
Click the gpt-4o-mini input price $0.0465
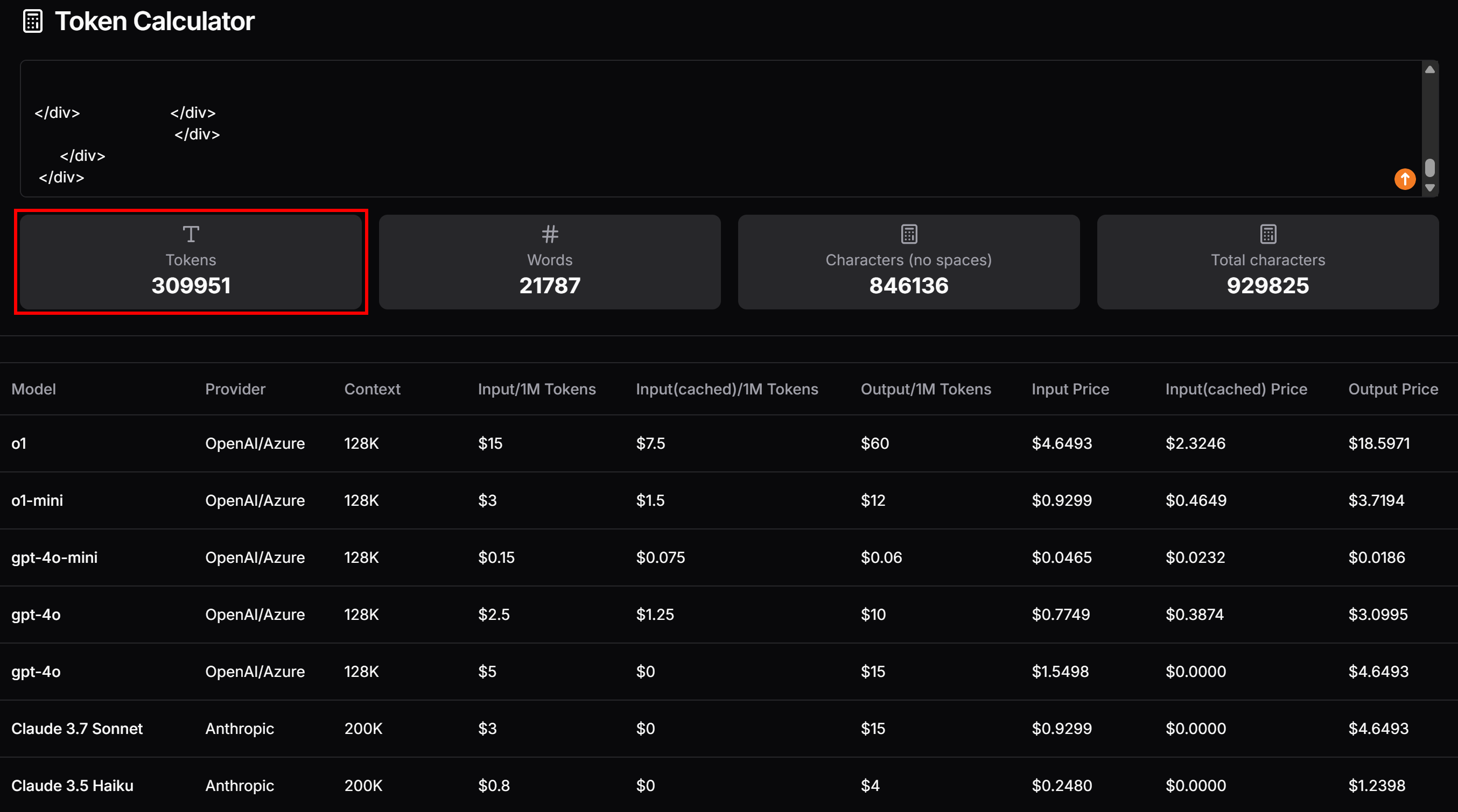(1061, 557)
